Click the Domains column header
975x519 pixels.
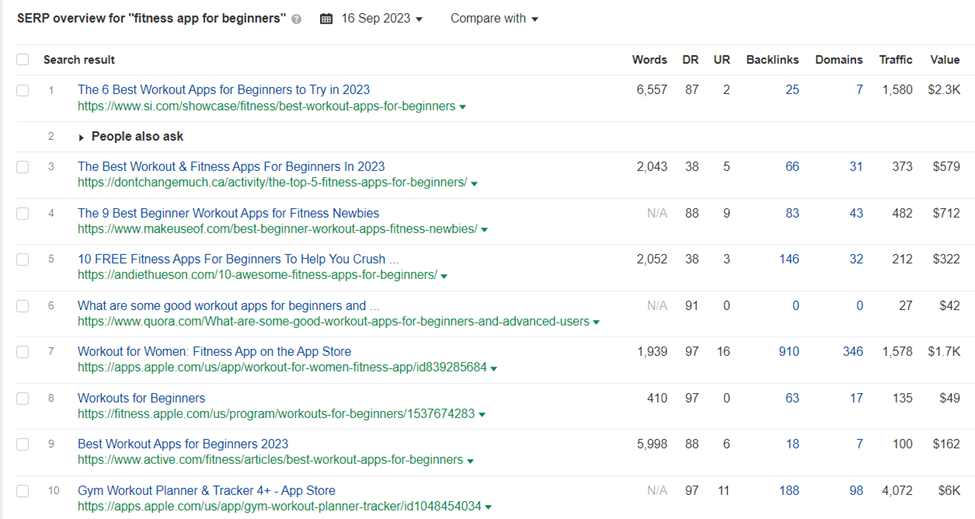tap(839, 60)
